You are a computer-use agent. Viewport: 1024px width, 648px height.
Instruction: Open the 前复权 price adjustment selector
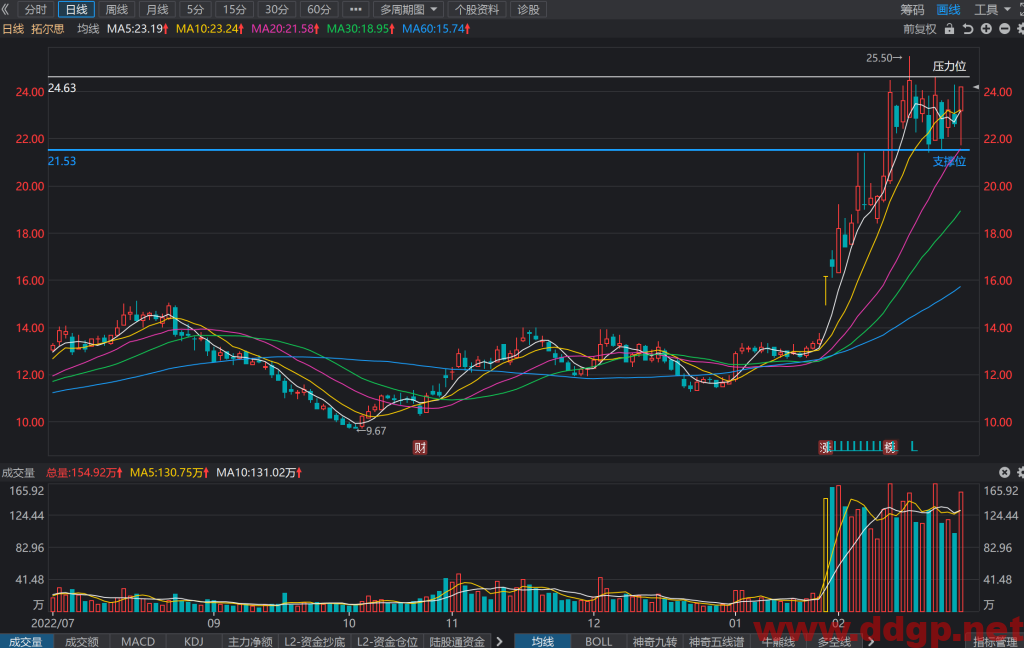click(920, 29)
